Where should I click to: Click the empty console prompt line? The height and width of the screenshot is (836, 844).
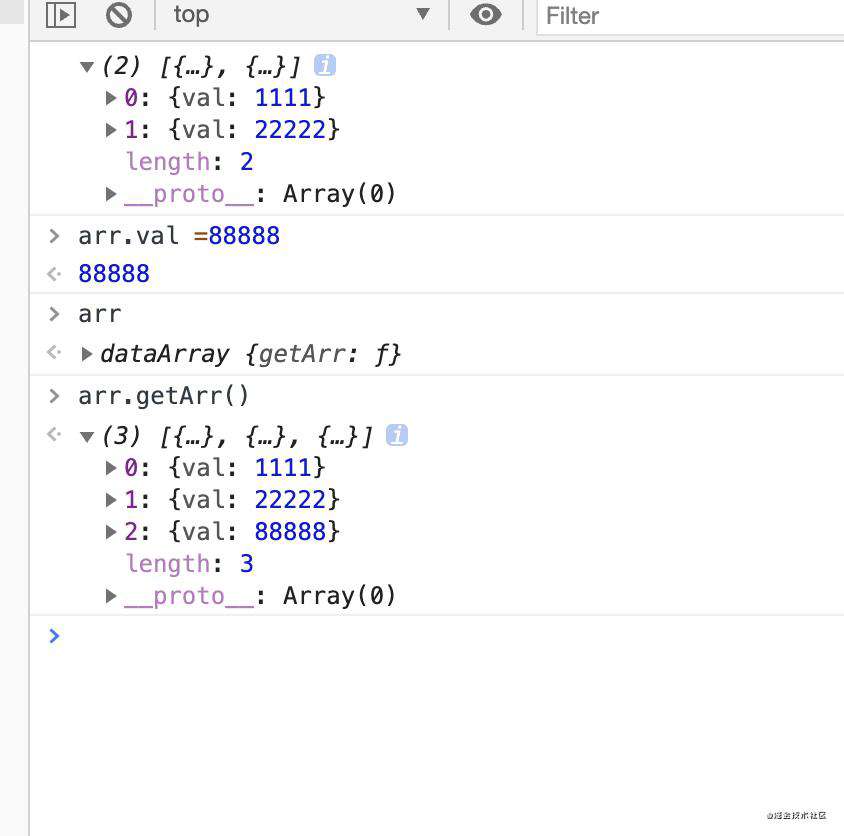(x=437, y=636)
